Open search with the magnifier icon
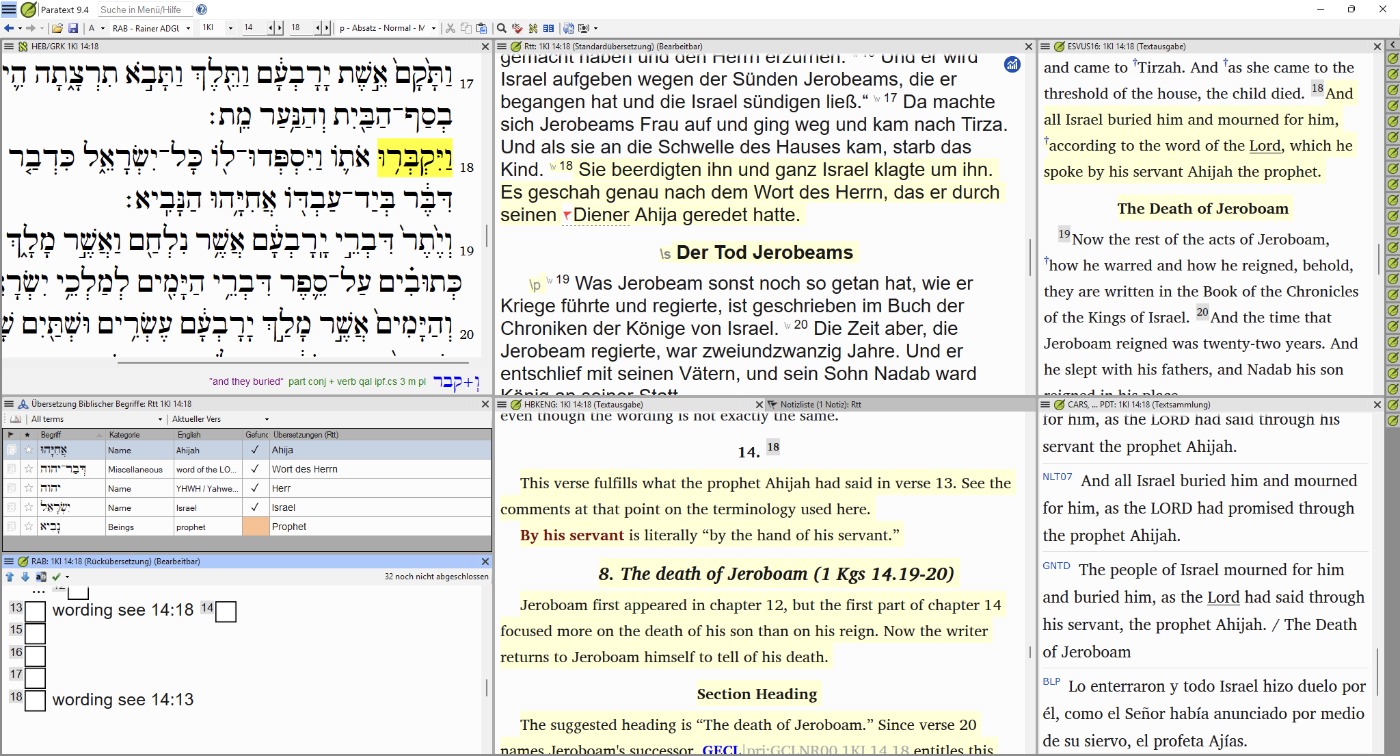Screen dimensions: 1400x756 pyautogui.click(x=501, y=28)
